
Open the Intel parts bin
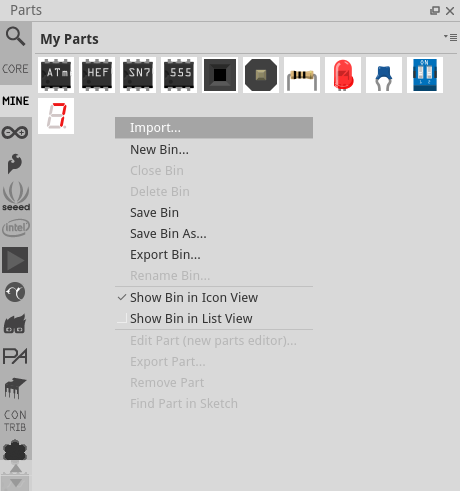click(x=16, y=228)
